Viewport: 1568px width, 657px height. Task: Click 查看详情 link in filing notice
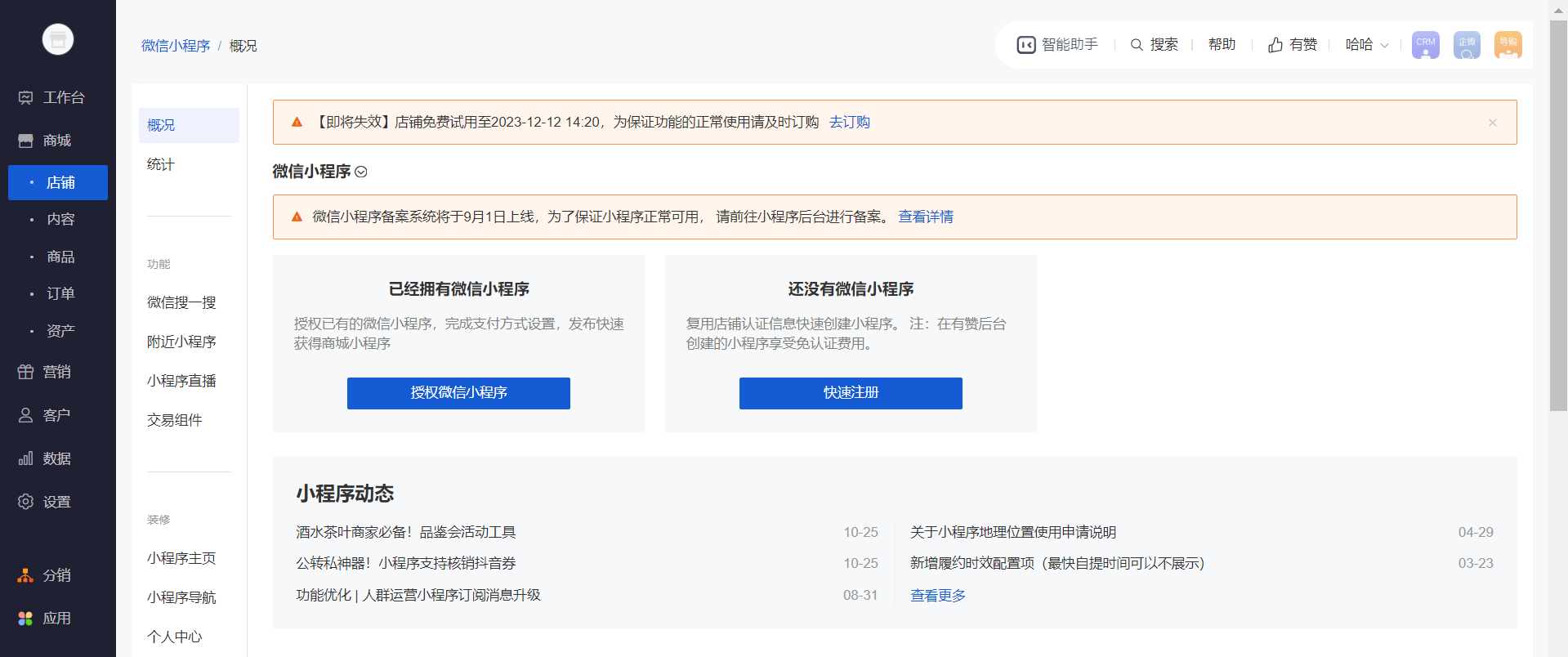[x=926, y=217]
